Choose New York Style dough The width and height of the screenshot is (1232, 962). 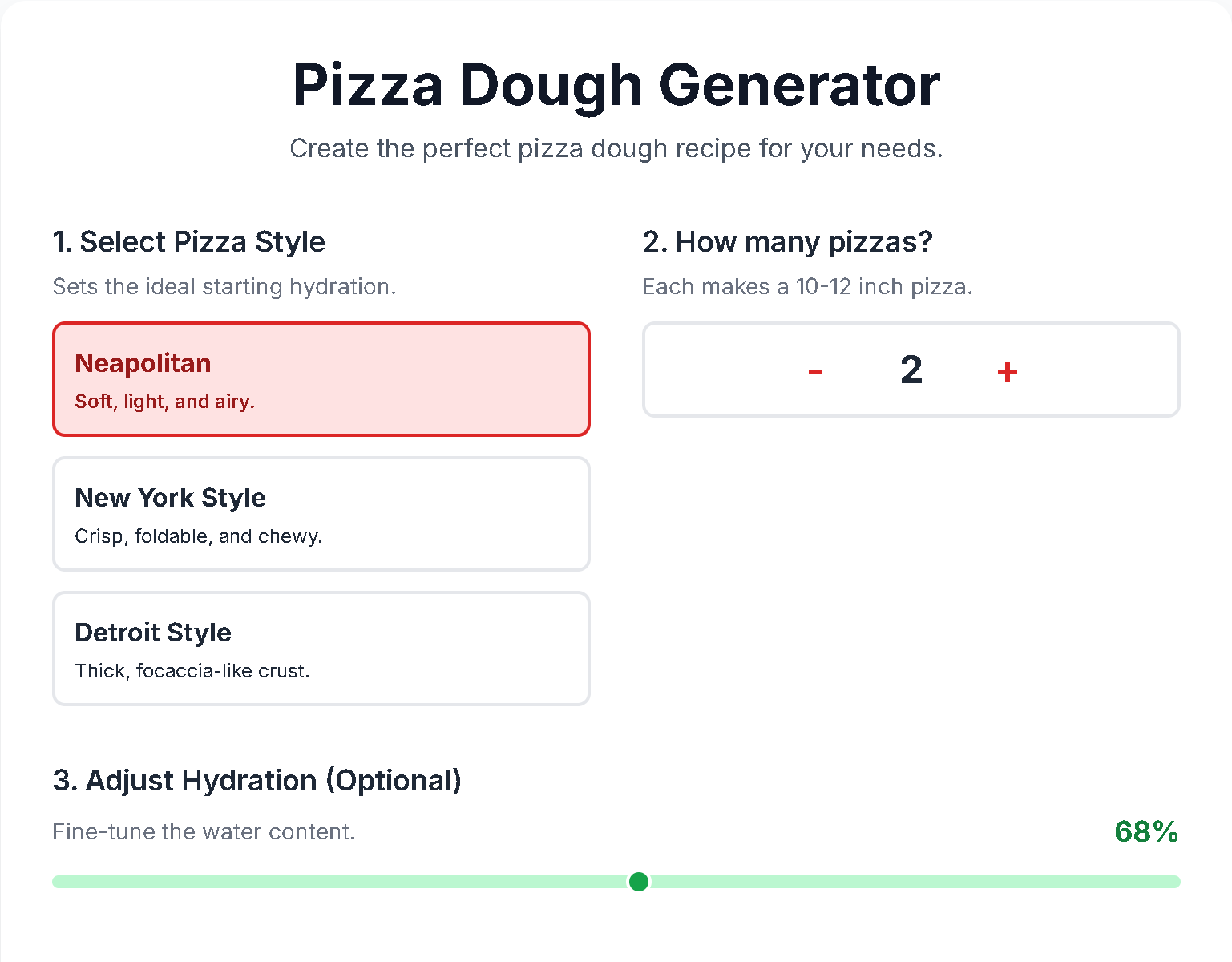tap(321, 514)
